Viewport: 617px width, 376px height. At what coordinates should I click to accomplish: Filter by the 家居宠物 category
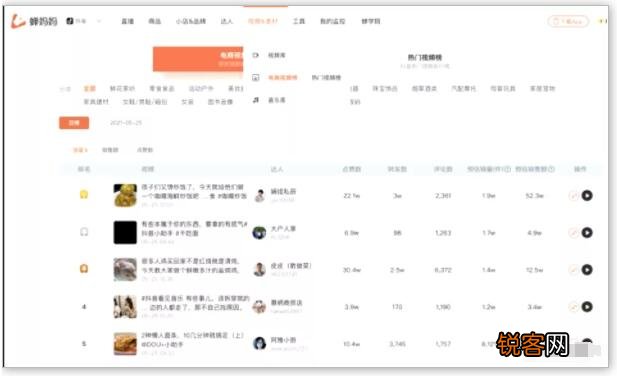click(542, 88)
